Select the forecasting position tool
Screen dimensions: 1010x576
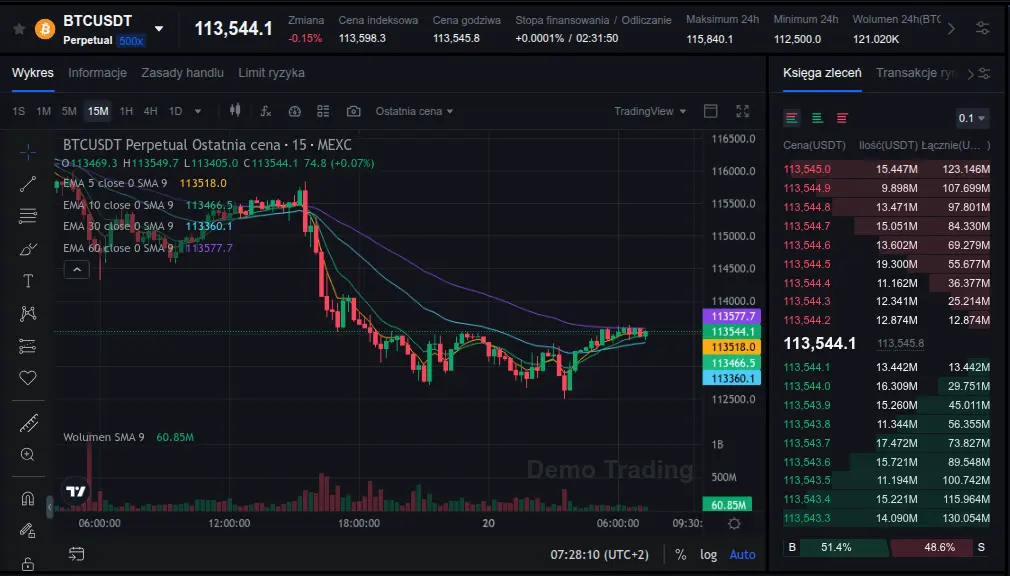[28, 347]
